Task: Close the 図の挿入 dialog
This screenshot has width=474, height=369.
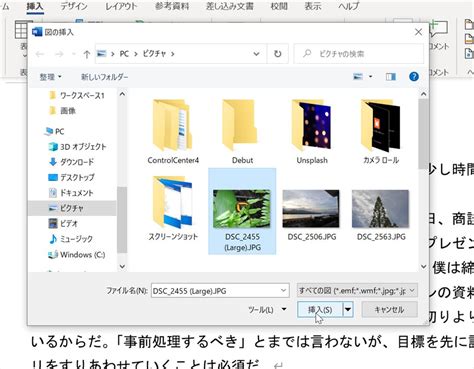Action: (418, 32)
